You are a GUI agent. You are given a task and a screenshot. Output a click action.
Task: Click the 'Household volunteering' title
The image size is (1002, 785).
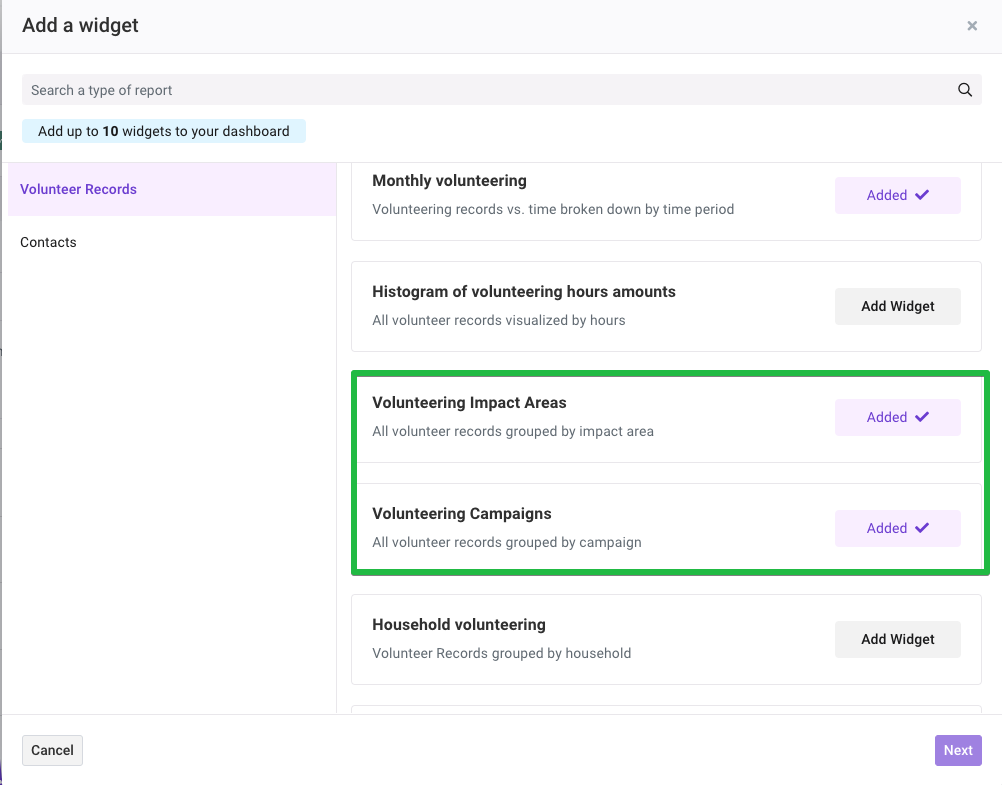(x=459, y=625)
